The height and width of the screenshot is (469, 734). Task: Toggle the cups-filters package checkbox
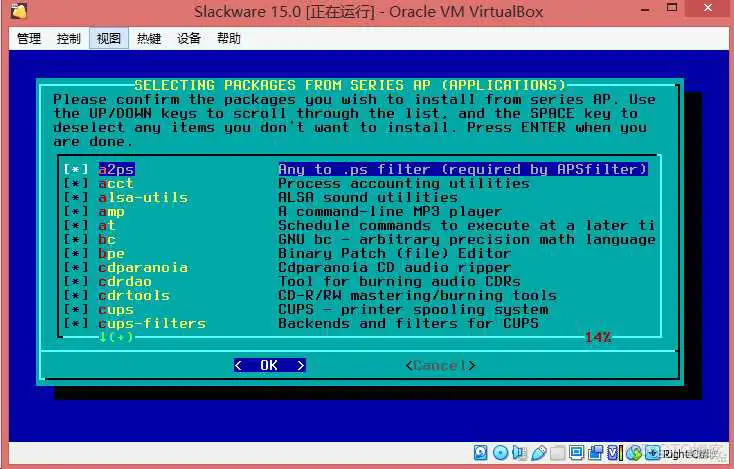click(x=76, y=323)
